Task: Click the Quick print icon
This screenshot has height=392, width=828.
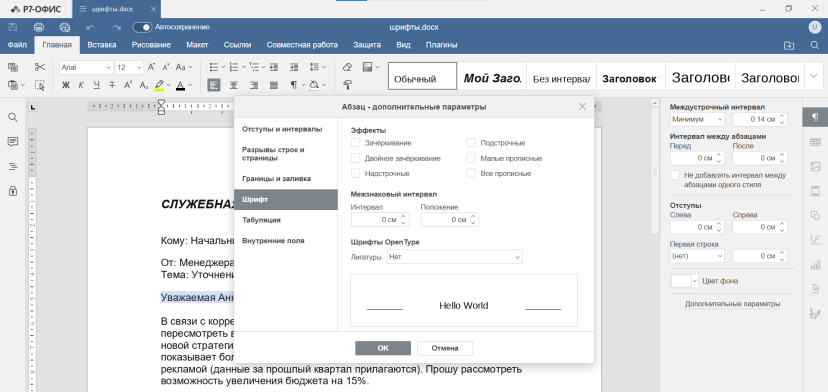Action: tap(64, 27)
